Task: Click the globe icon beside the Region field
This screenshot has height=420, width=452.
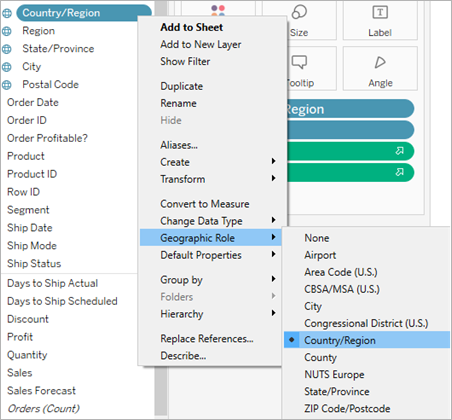Action: pyautogui.click(x=7, y=31)
